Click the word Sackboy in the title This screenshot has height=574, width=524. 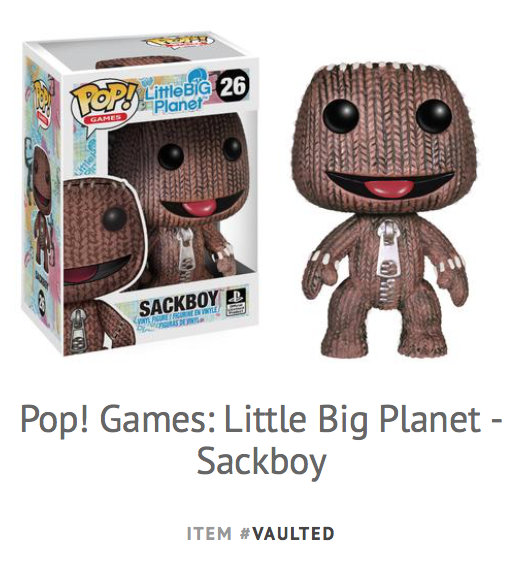click(x=261, y=462)
